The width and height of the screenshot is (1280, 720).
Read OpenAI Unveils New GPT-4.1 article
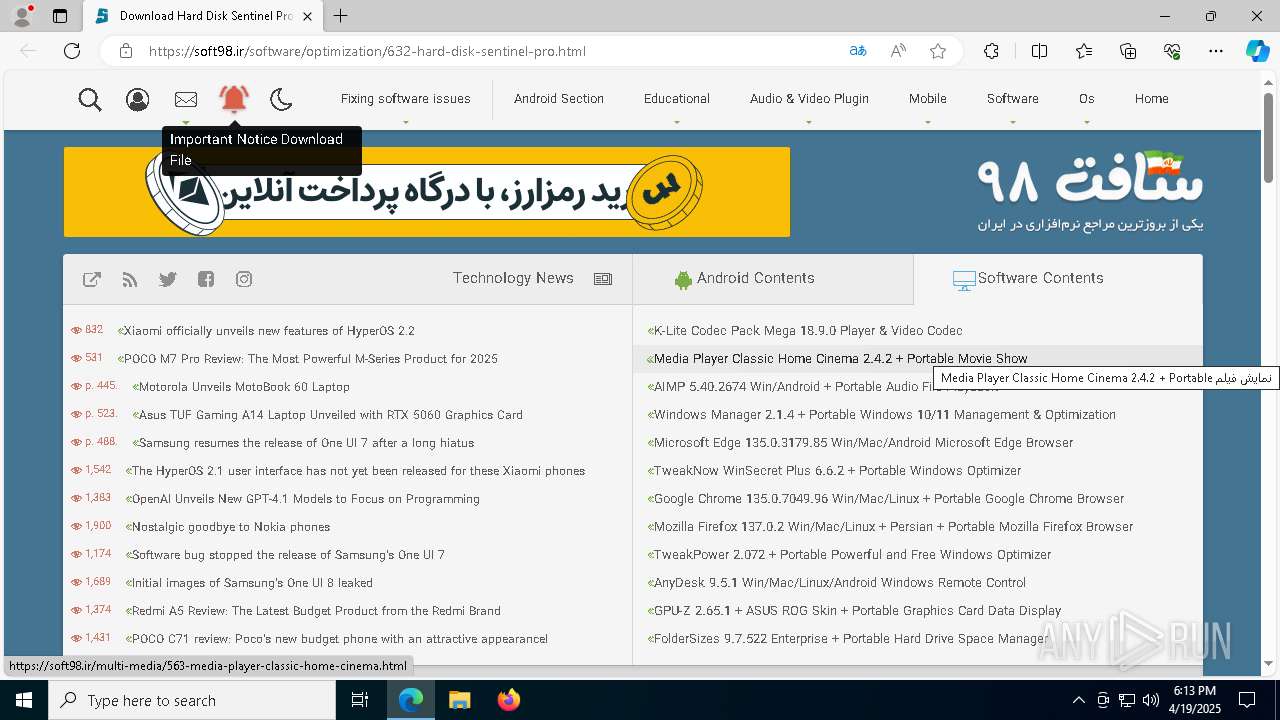[306, 499]
